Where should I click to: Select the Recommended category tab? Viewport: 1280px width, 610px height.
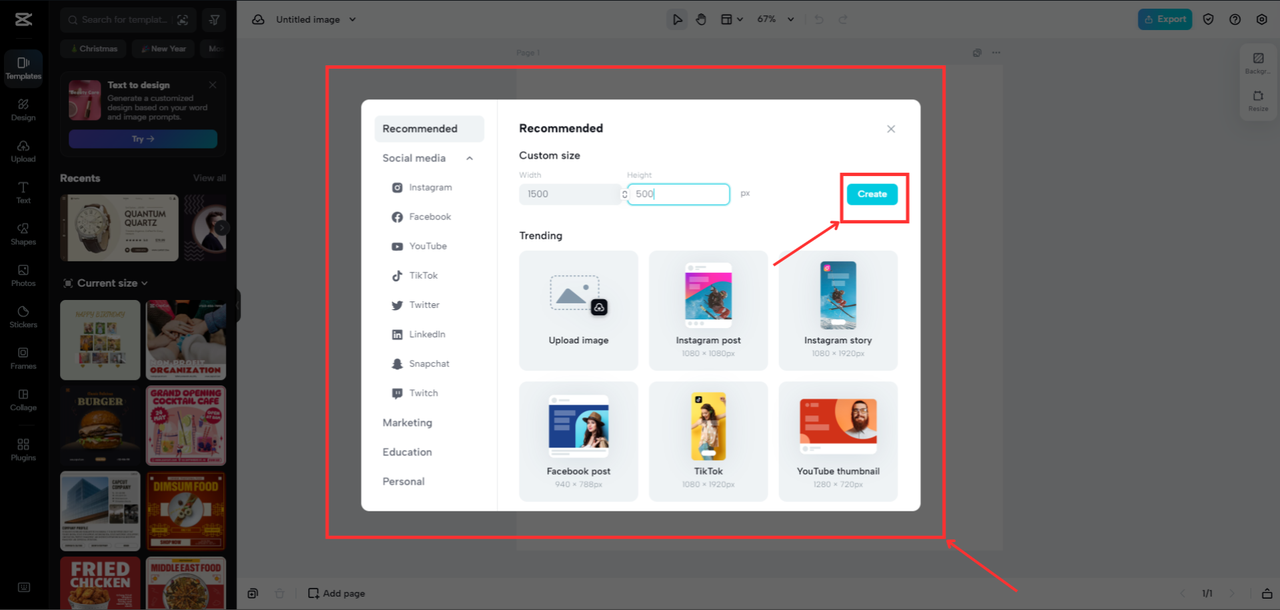pos(429,128)
